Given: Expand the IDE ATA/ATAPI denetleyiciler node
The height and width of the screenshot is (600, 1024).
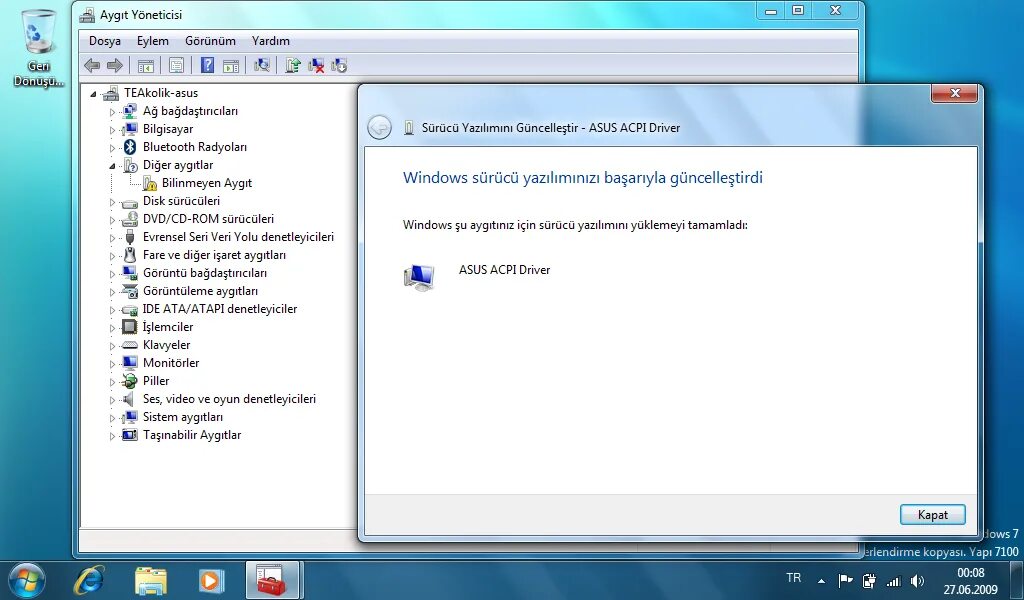Looking at the screenshot, I should pos(112,309).
